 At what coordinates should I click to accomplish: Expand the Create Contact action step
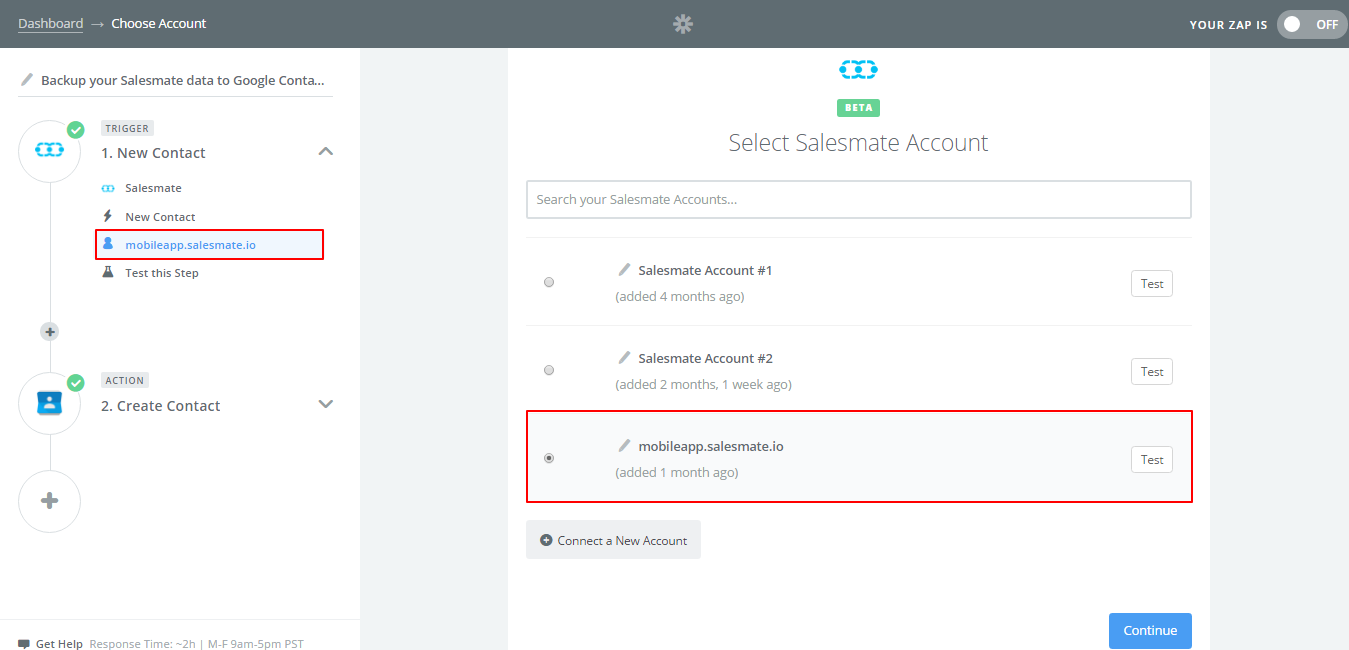click(x=325, y=404)
